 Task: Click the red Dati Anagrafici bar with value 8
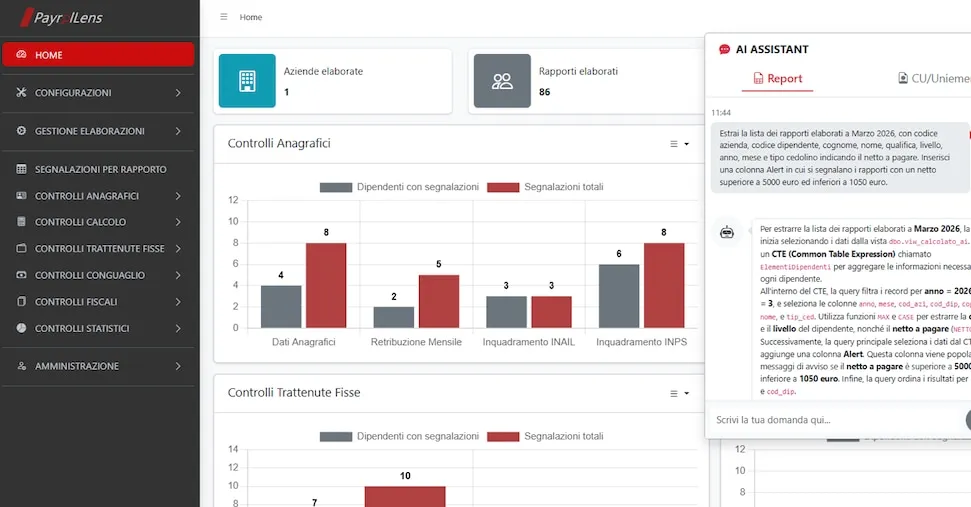326,285
